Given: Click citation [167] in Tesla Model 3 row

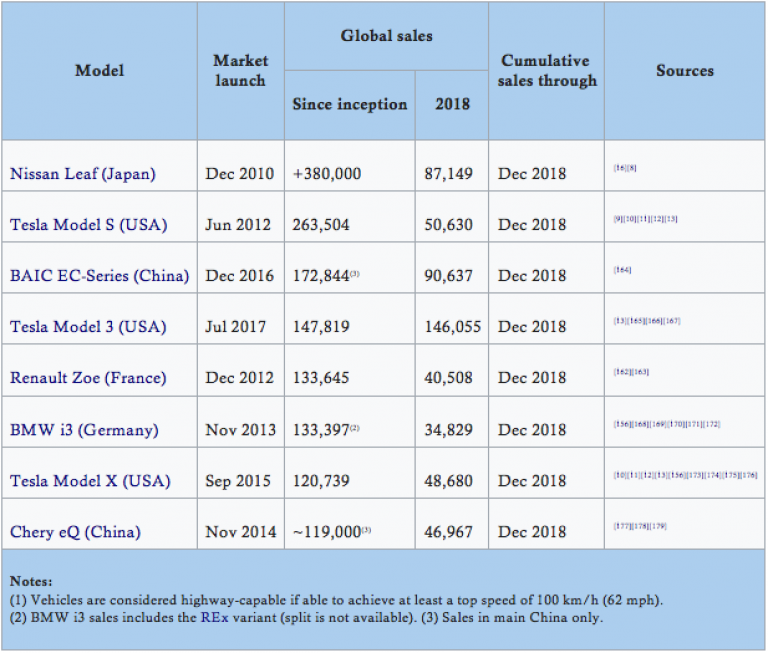Looking at the screenshot, I should 674,321.
